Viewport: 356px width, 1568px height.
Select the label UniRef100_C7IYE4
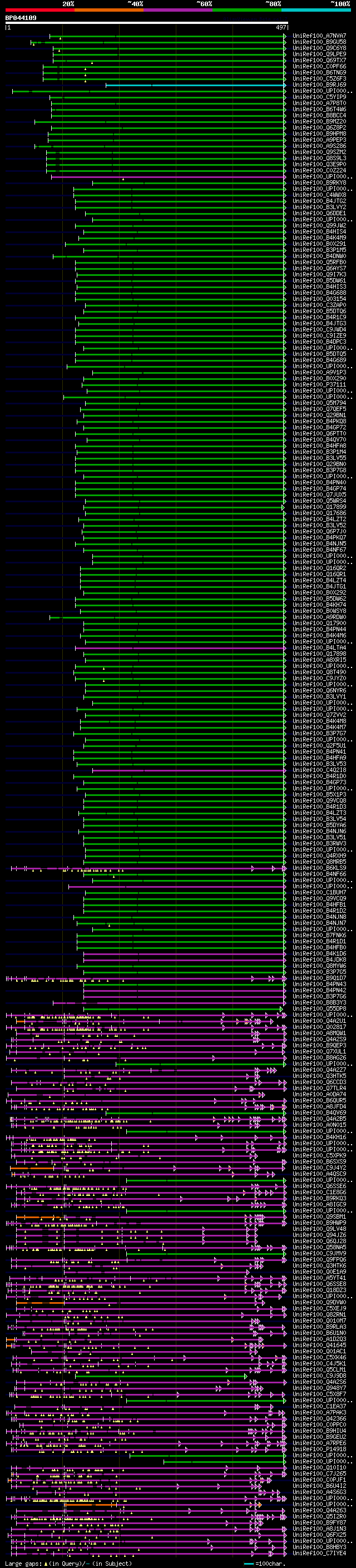click(319, 1554)
